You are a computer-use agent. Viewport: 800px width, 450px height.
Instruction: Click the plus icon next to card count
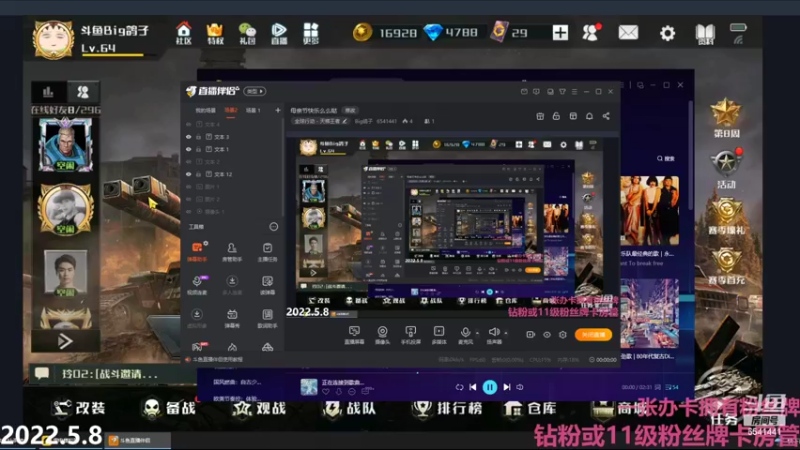click(x=560, y=33)
